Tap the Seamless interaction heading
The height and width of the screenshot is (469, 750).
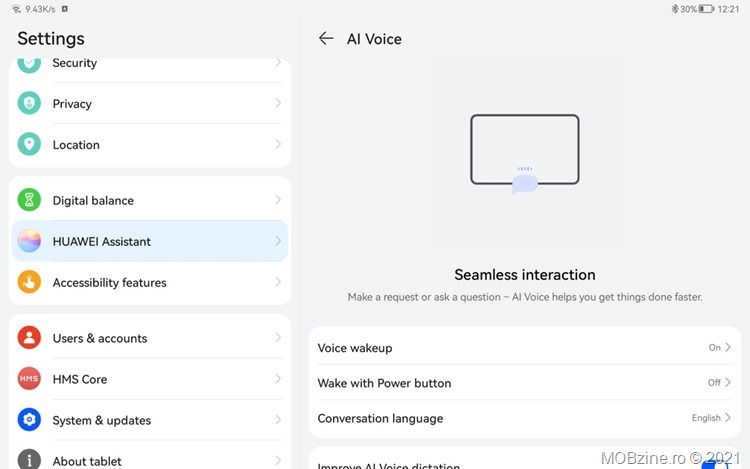tap(525, 275)
